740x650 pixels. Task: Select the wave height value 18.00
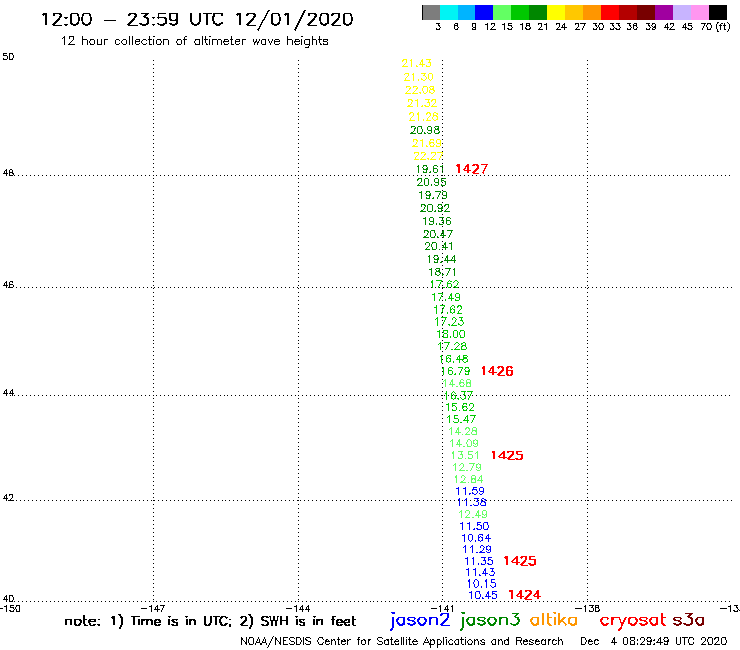451,334
